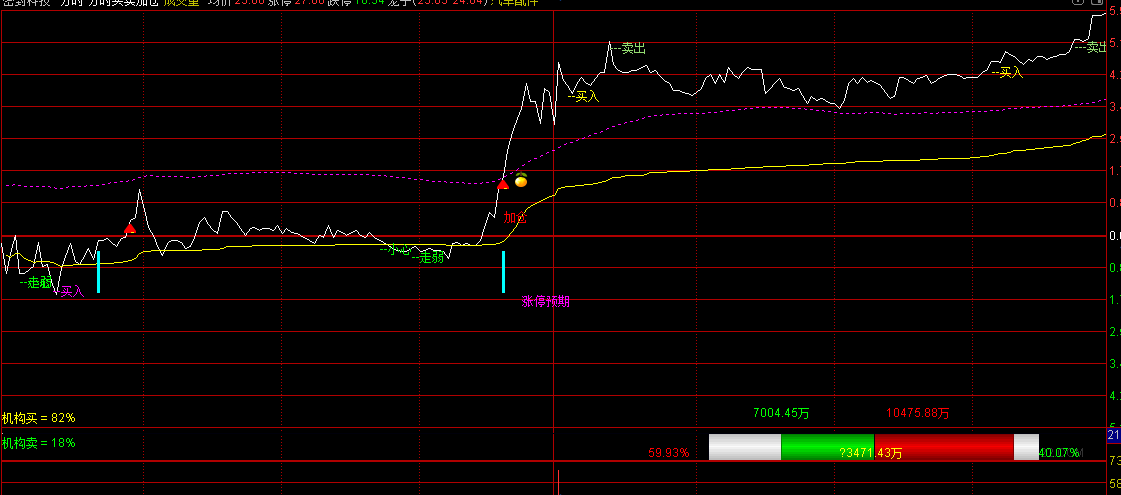Click the red 59.93% percentage label

(x=668, y=453)
